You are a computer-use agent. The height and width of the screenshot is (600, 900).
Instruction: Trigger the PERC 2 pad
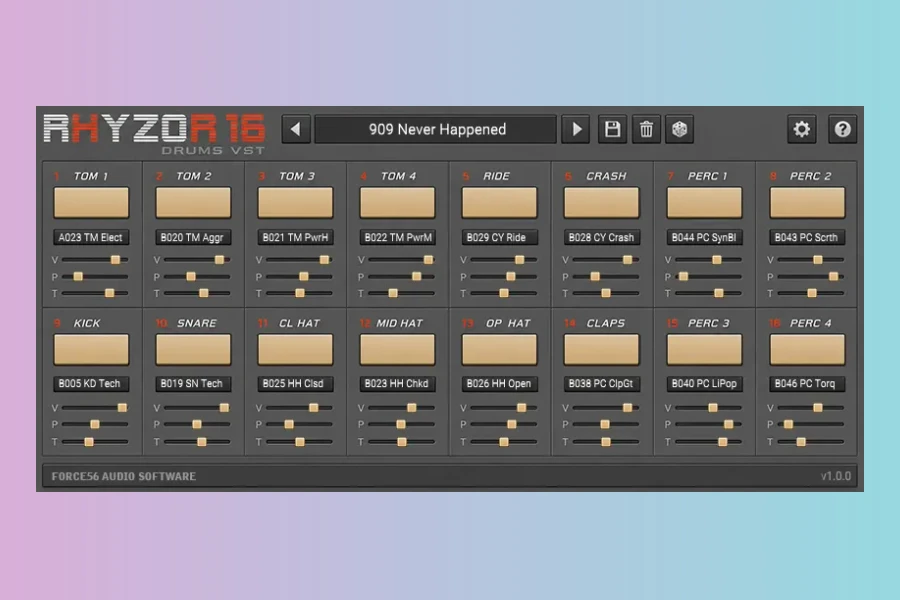(807, 202)
